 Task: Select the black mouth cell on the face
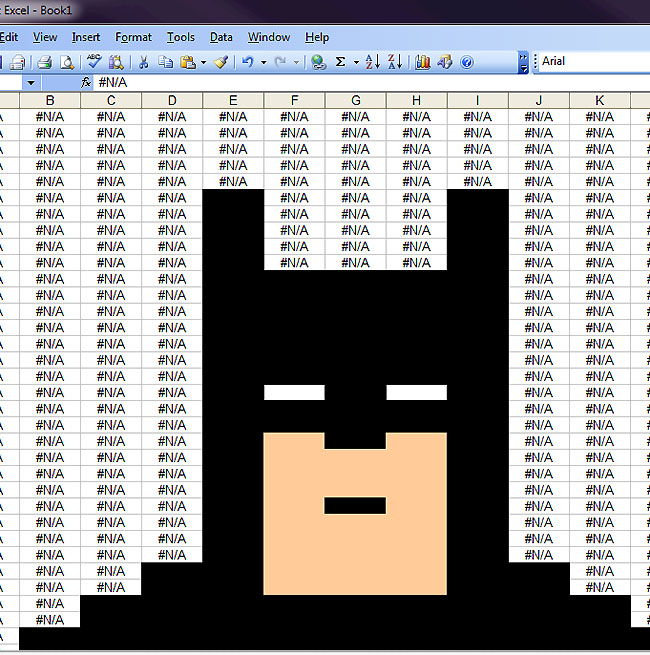tap(355, 506)
